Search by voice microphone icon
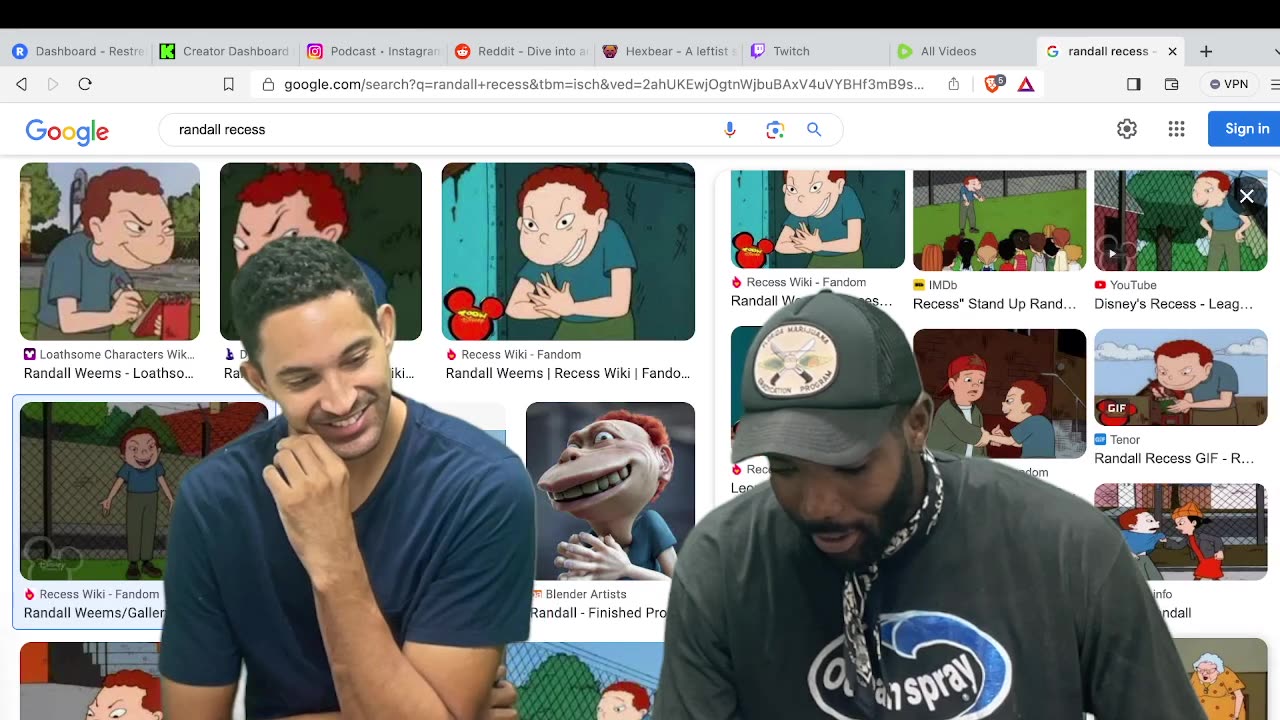 tap(730, 129)
